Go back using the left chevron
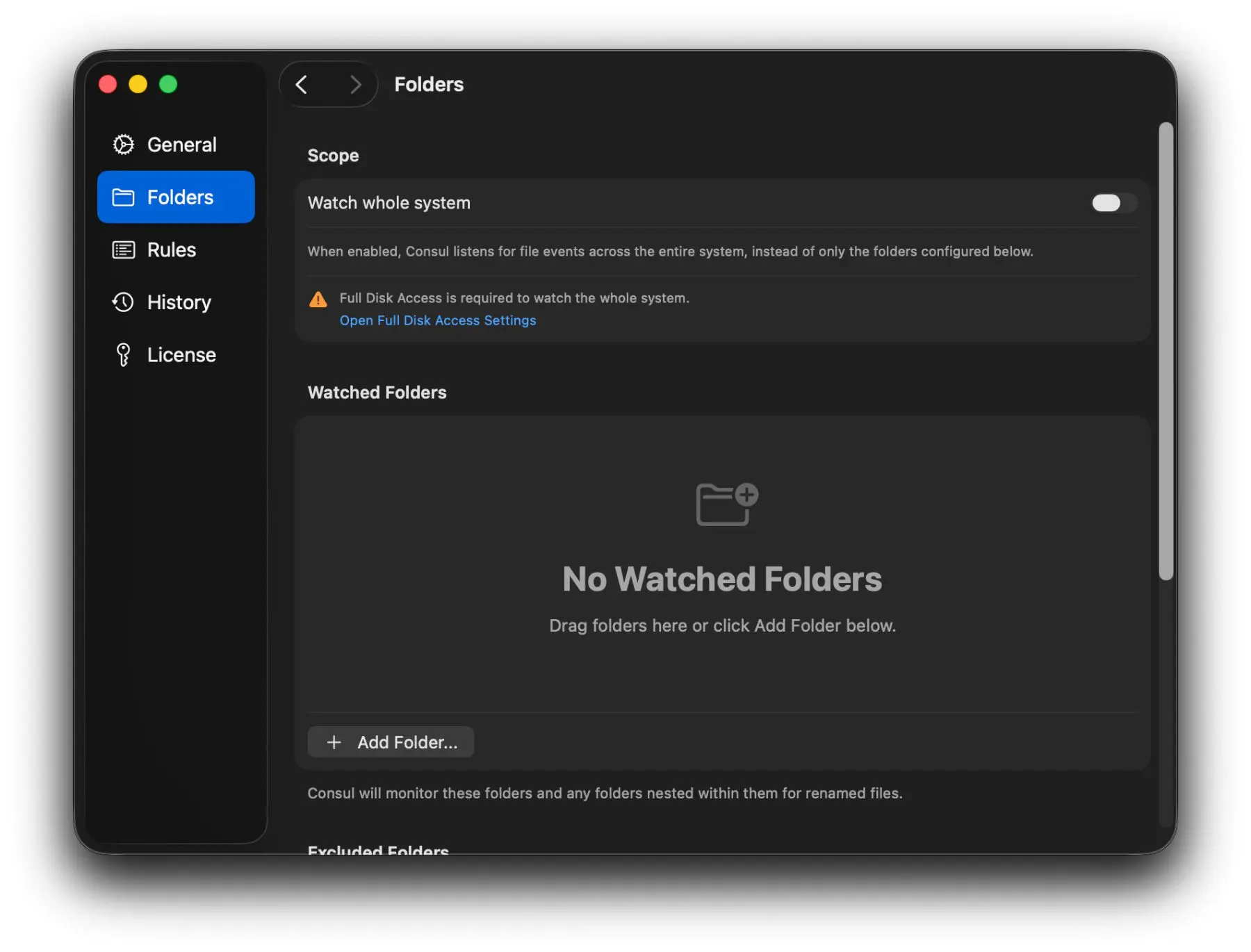The image size is (1251, 952). point(302,85)
